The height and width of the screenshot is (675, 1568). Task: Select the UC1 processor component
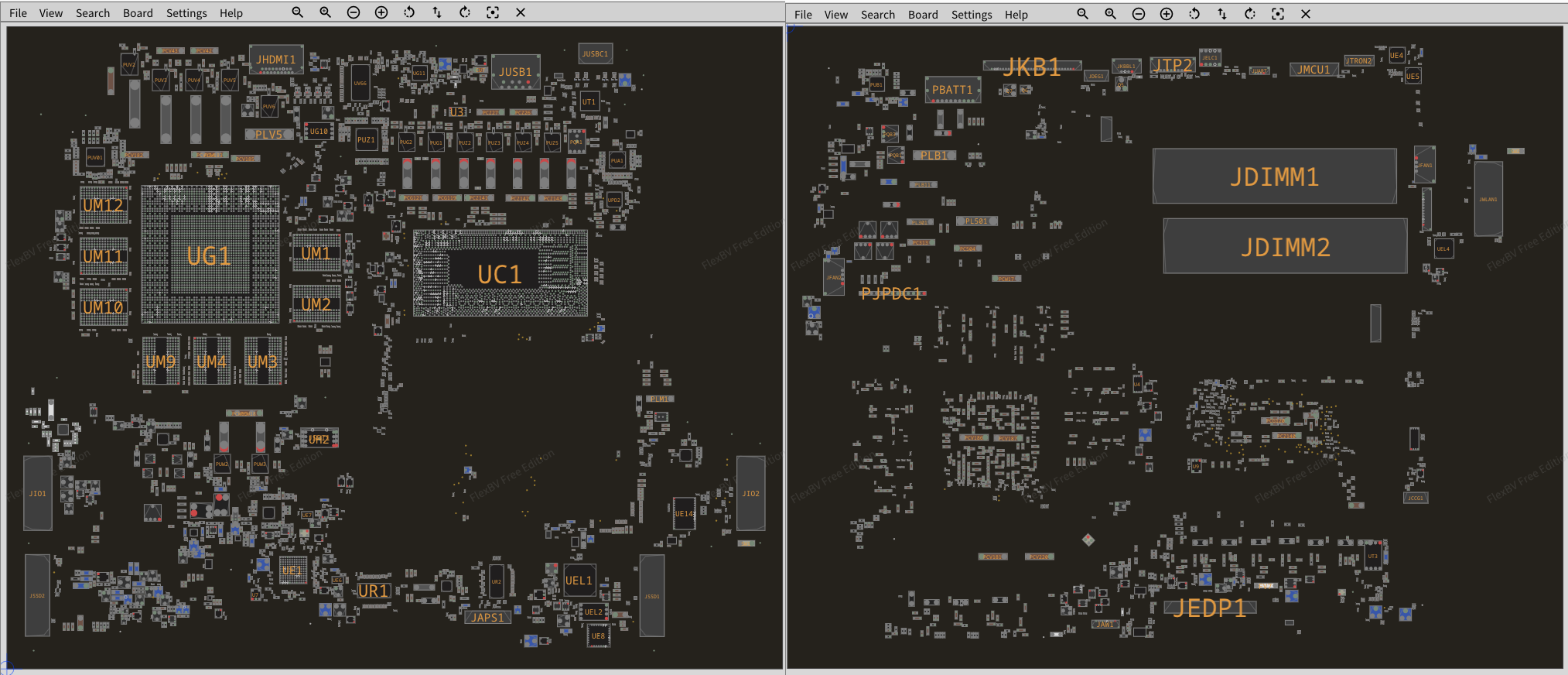500,274
